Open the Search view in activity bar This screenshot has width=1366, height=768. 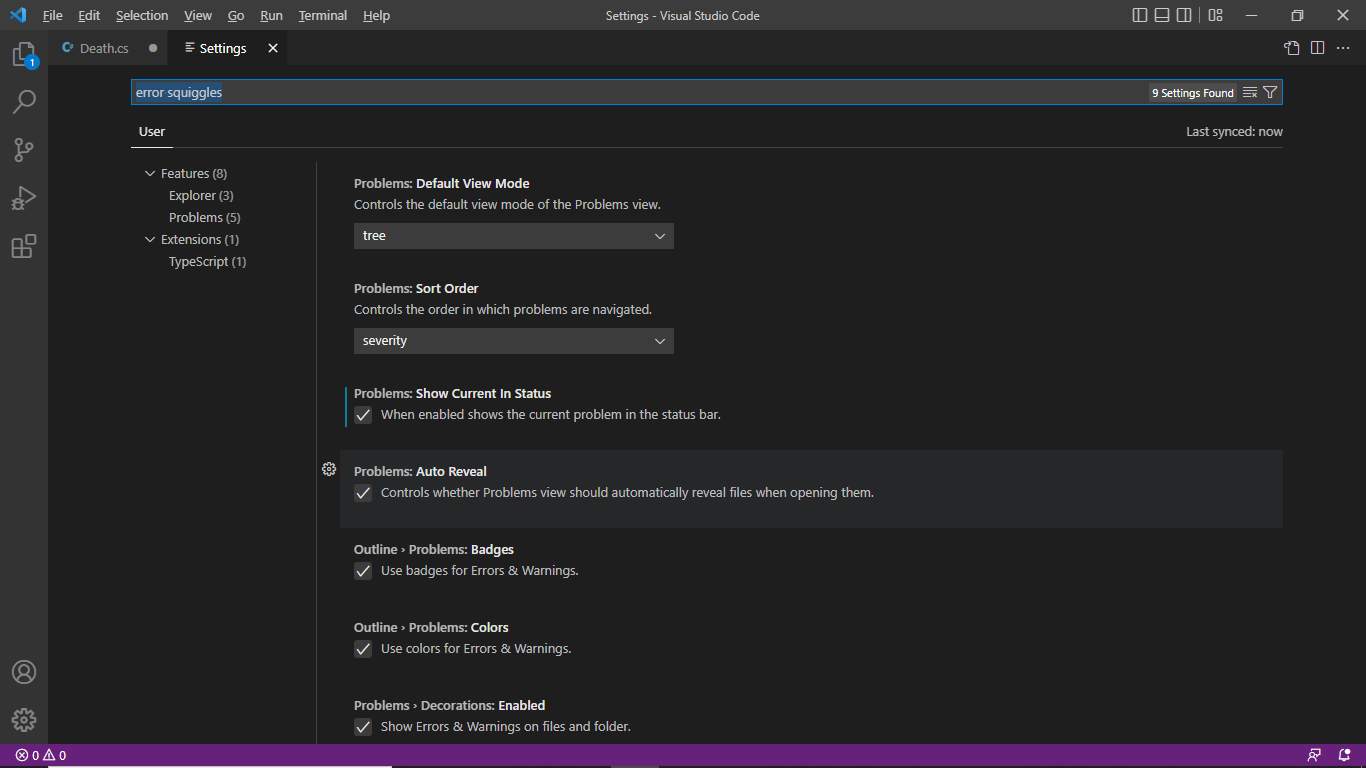point(24,102)
